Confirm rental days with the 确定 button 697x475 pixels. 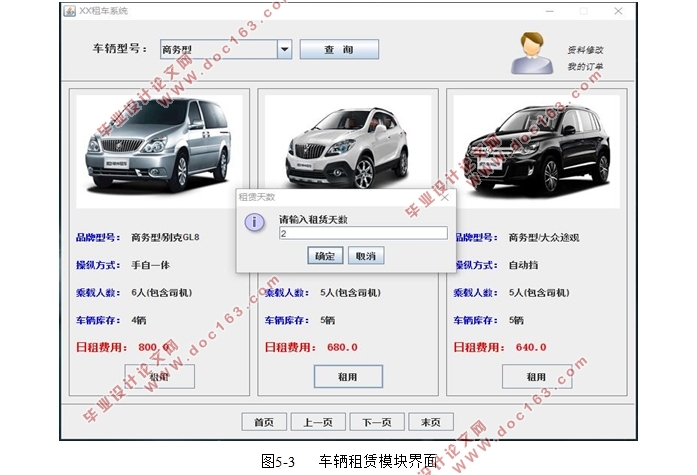pyautogui.click(x=325, y=256)
